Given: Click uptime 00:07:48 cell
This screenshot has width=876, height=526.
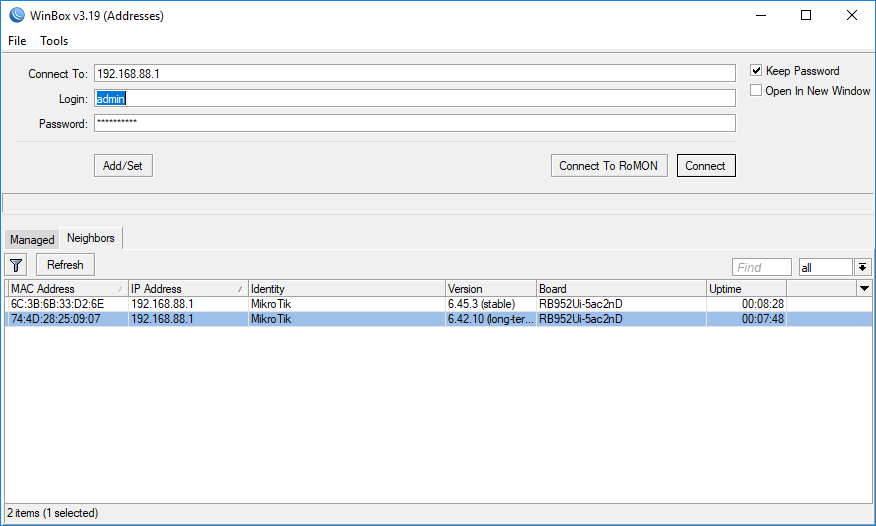Looking at the screenshot, I should click(x=763, y=319).
